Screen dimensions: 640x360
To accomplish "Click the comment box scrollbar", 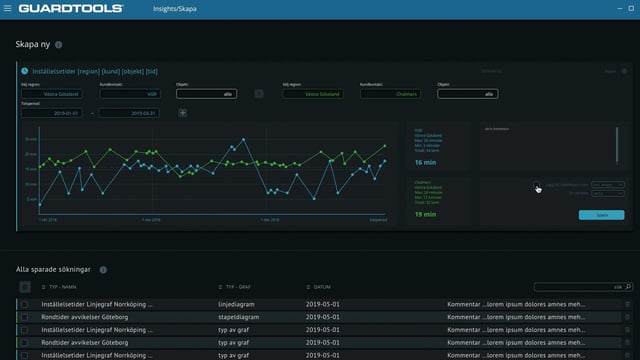I will tap(617, 146).
